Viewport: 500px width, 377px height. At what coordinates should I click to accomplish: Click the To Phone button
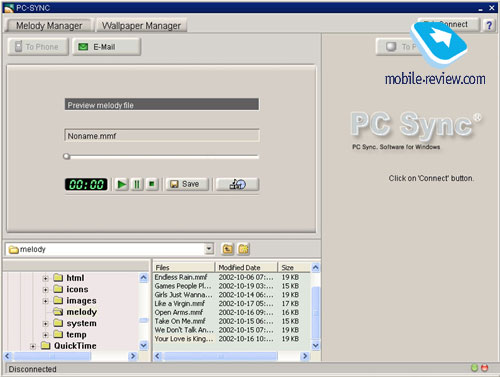coord(38,47)
